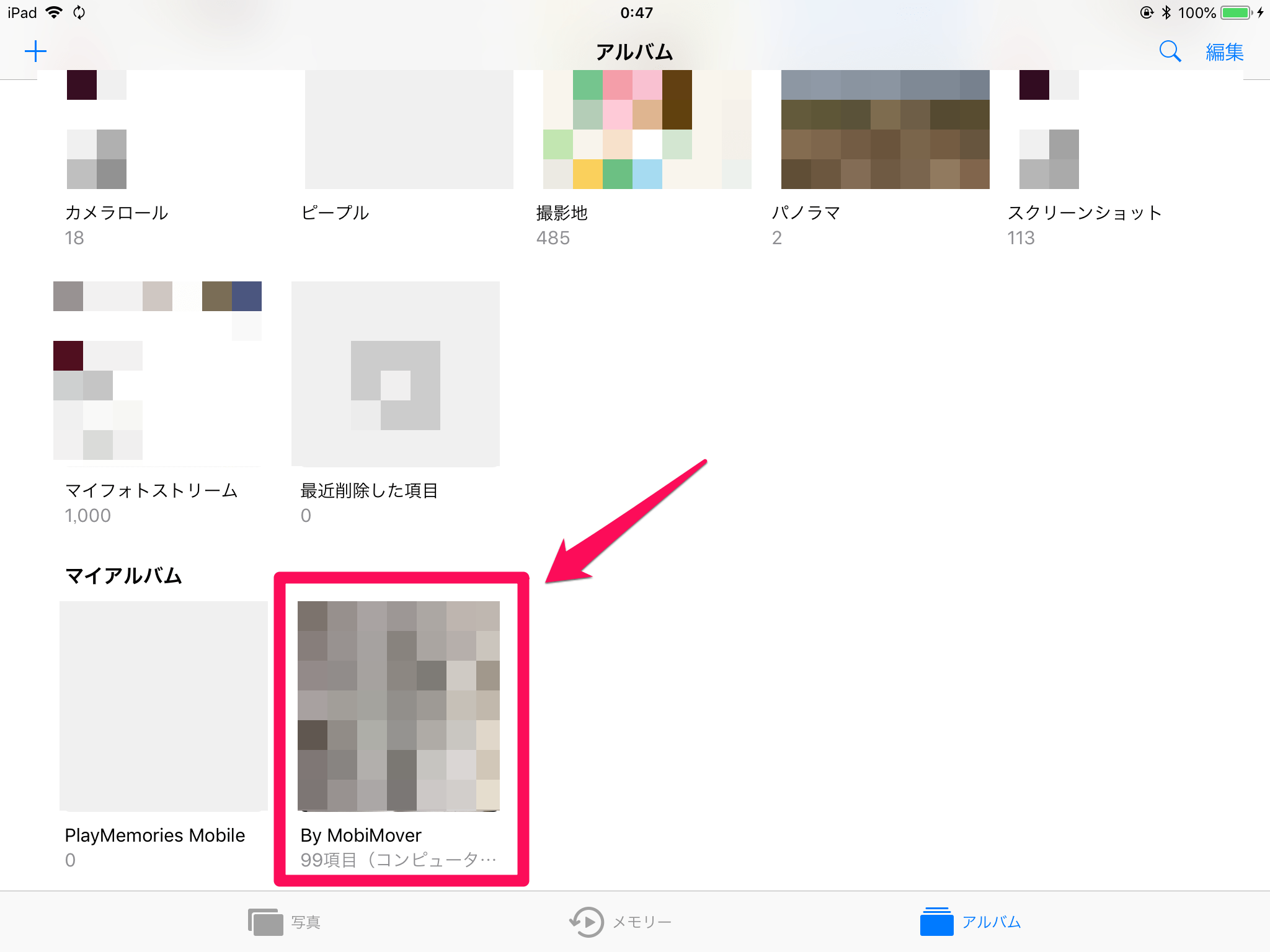The image size is (1270, 952).
Task: Tap the By MobiMover album title
Action: point(361,835)
